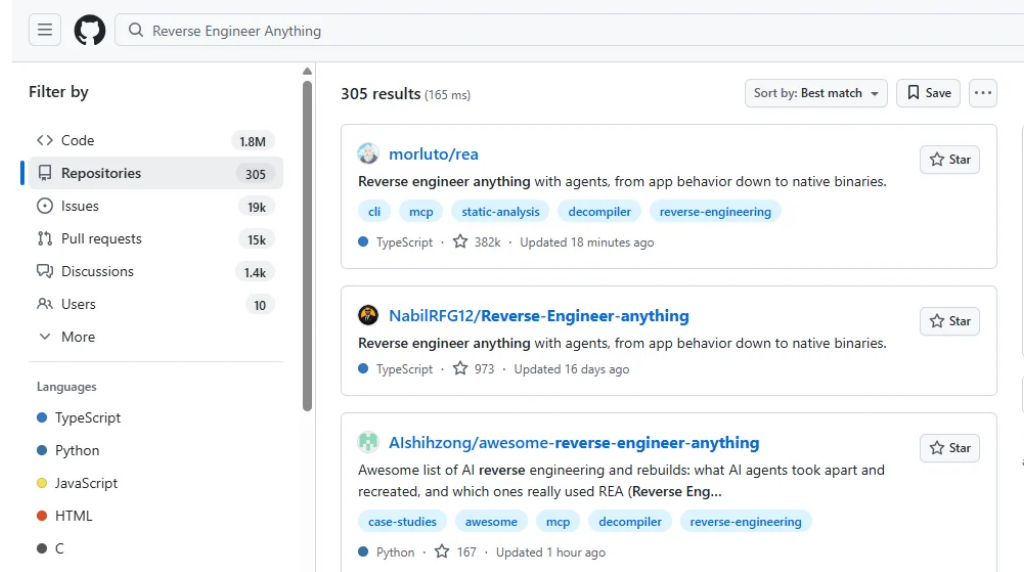Select the Repositories filter

[155, 173]
